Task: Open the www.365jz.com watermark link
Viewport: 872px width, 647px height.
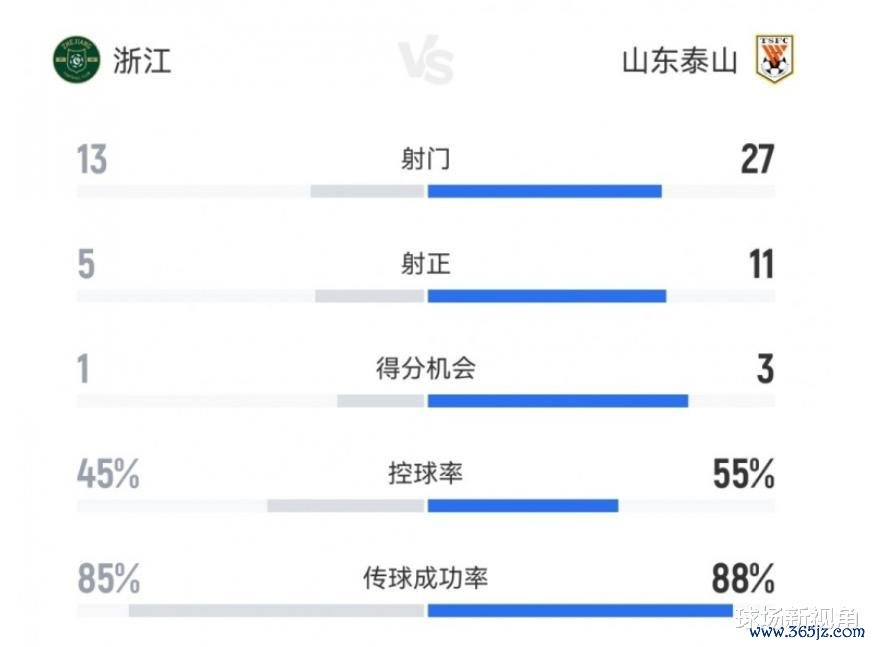Action: click(805, 632)
